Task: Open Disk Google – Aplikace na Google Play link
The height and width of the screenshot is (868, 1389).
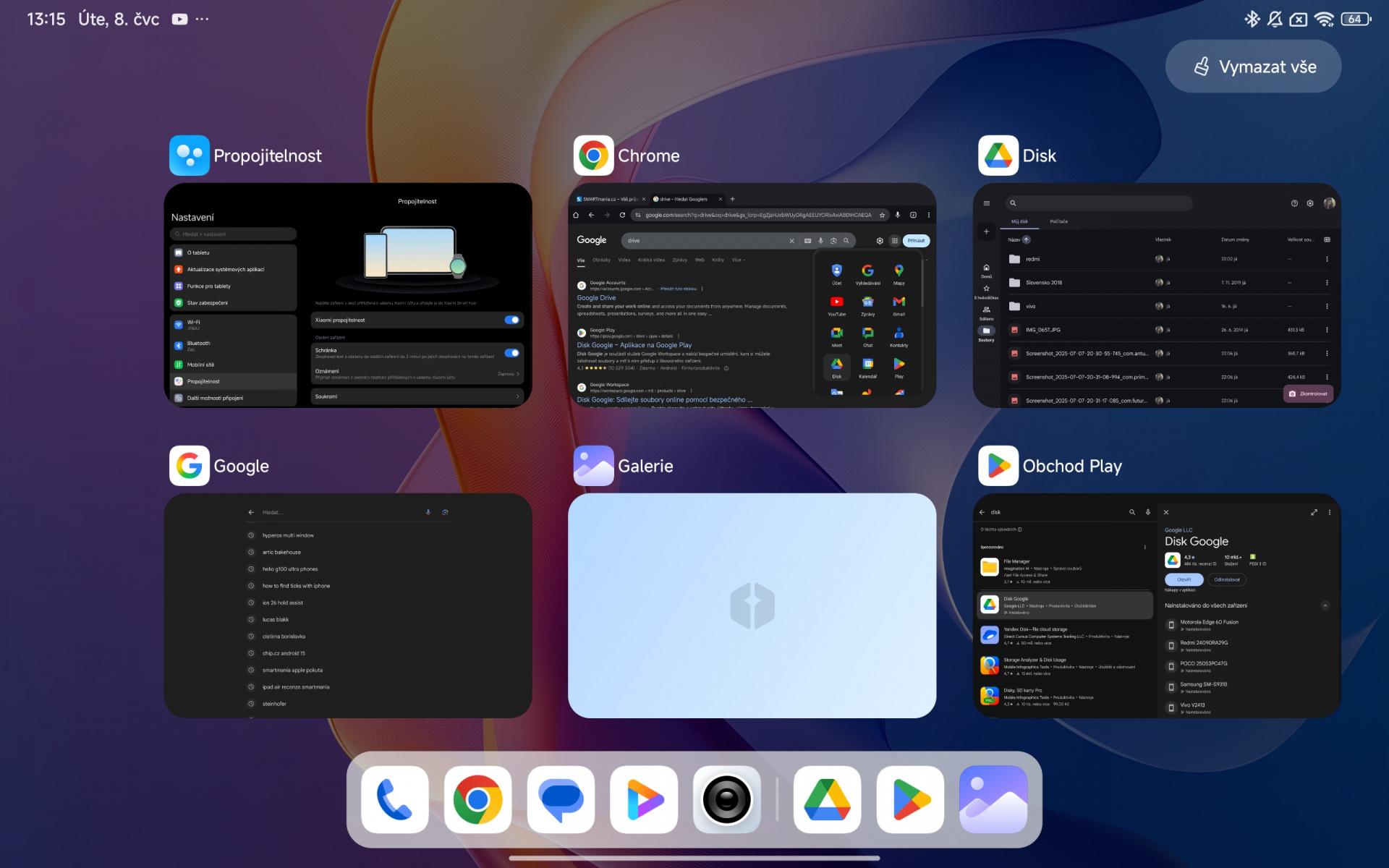Action: [634, 345]
